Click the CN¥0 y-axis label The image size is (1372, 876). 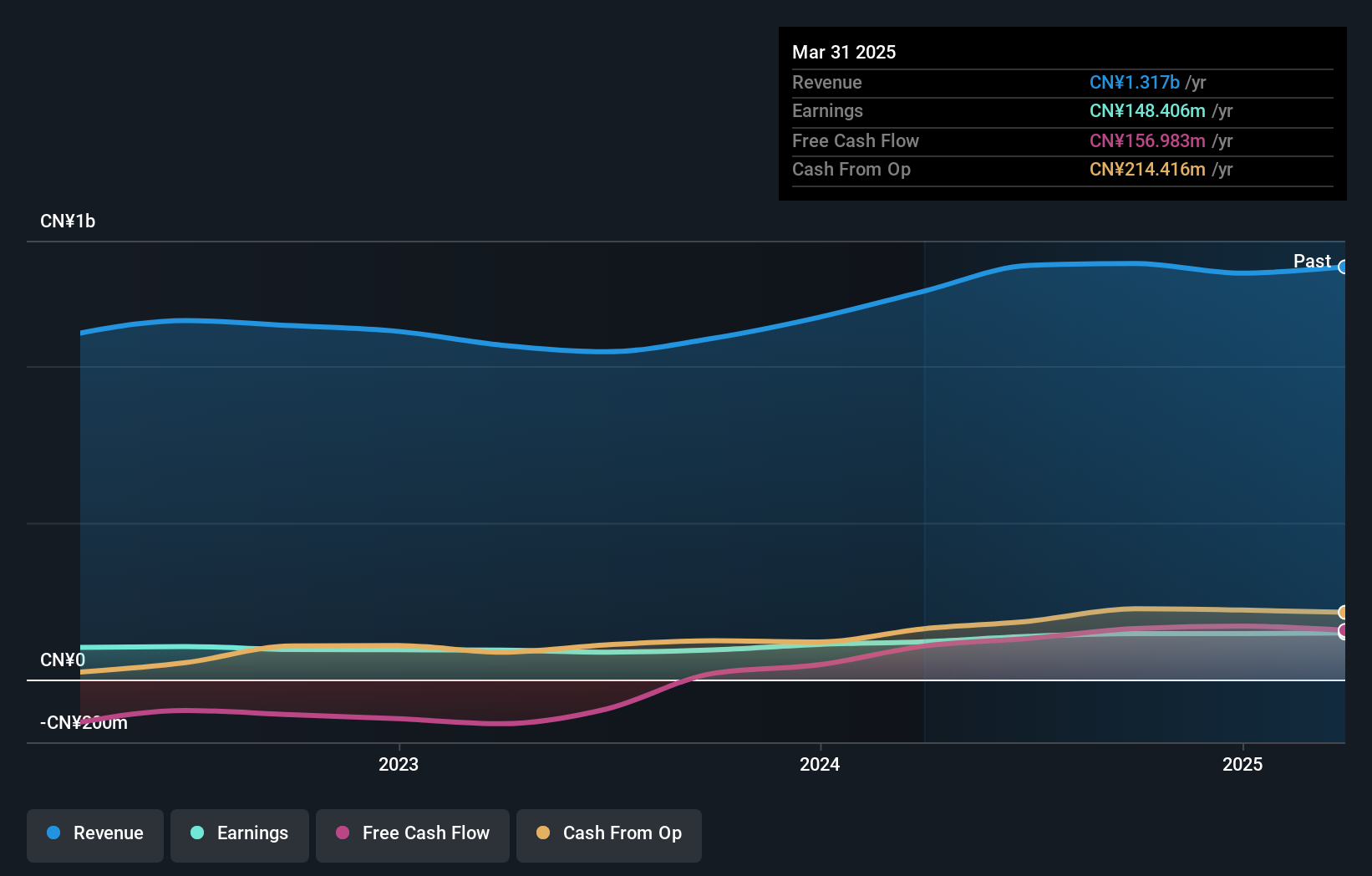[63, 660]
